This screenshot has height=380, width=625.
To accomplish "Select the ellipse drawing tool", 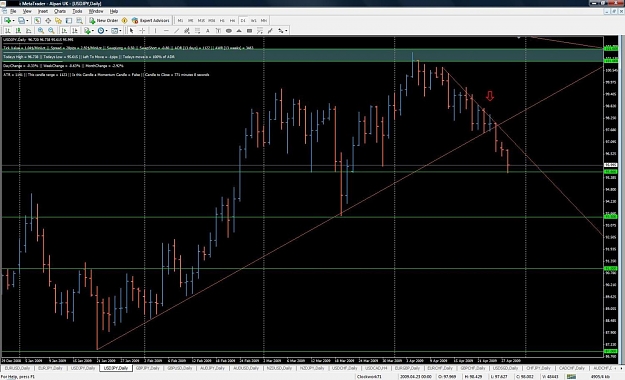I will (x=229, y=30).
